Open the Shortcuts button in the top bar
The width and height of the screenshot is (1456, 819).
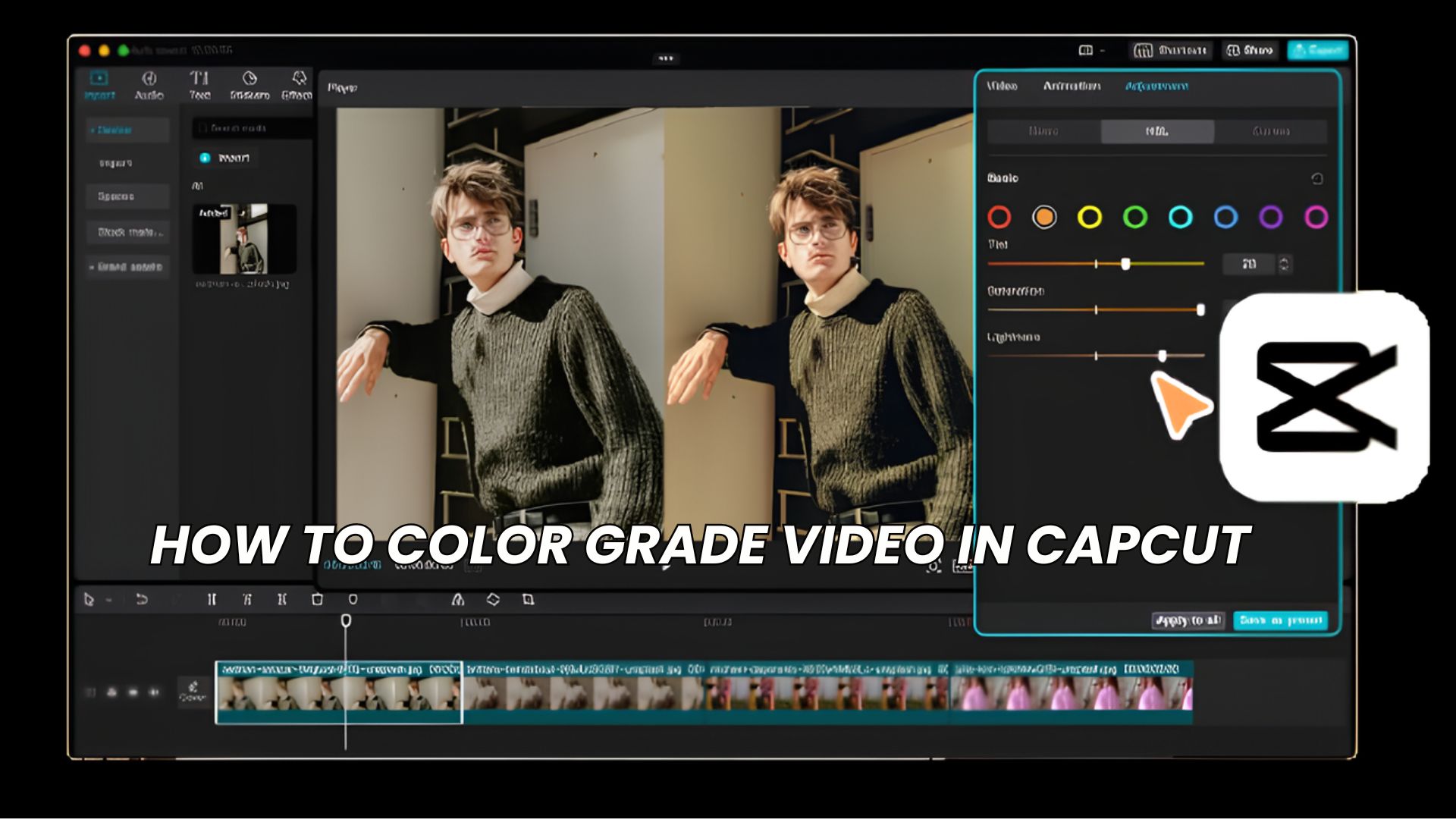[x=1170, y=50]
